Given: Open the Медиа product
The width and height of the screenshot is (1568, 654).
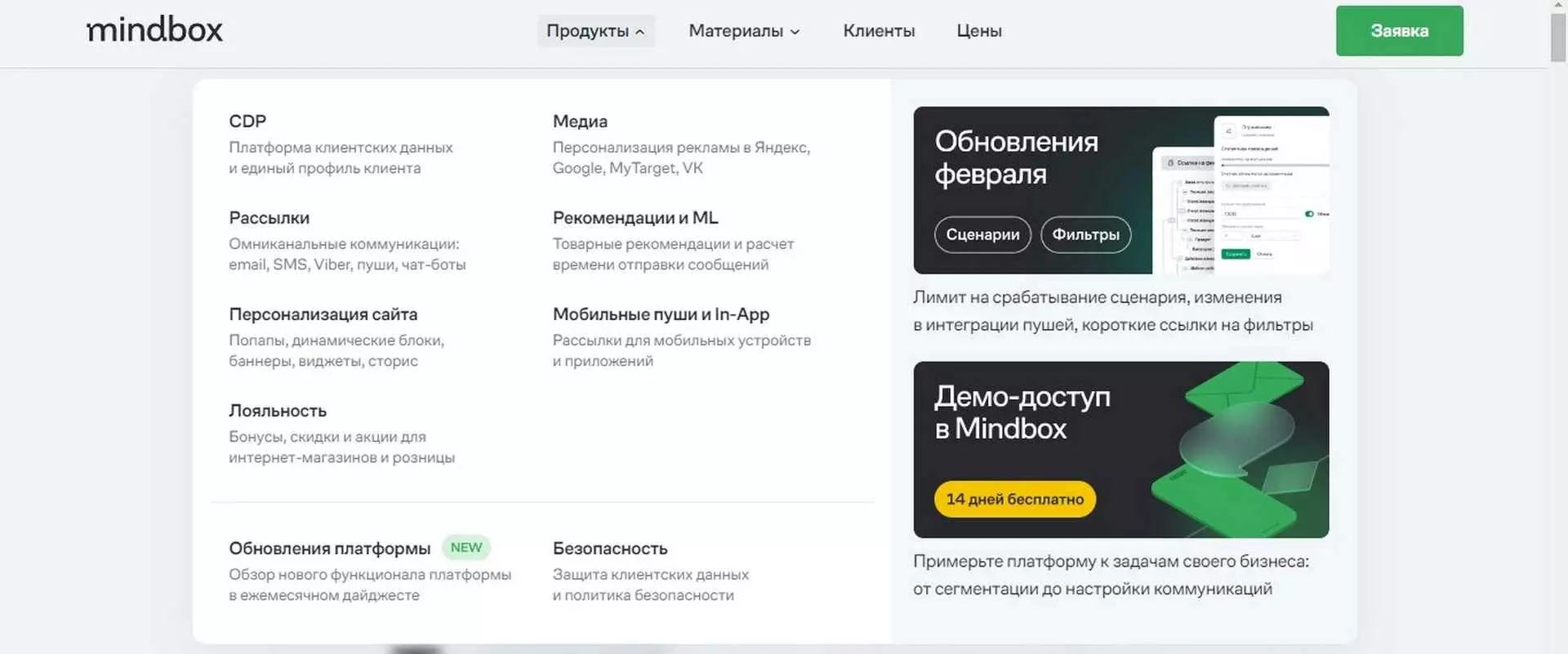Looking at the screenshot, I should coord(580,121).
